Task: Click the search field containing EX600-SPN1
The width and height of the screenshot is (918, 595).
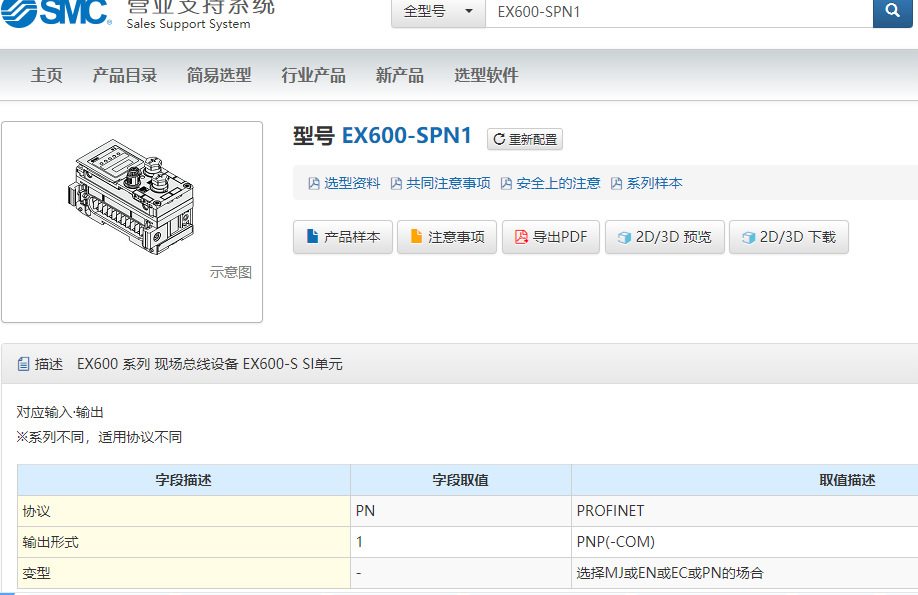Action: [x=679, y=12]
